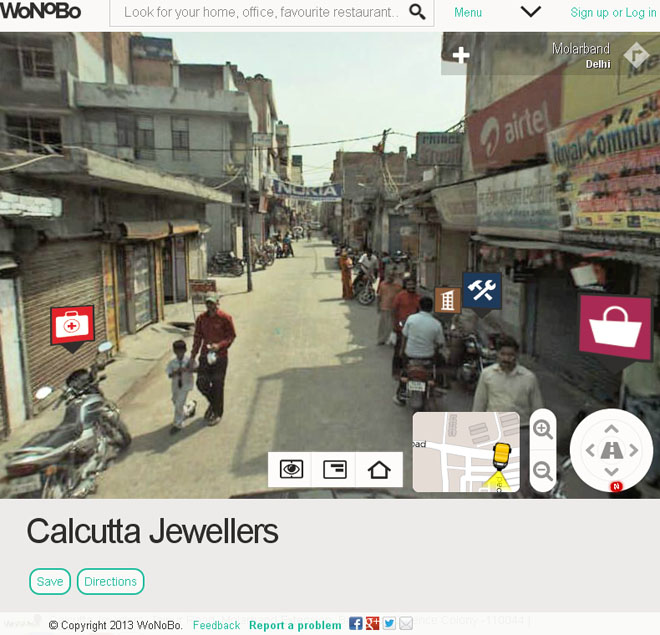Click the tools and hammer map marker
The width and height of the screenshot is (660, 635).
tap(482, 291)
